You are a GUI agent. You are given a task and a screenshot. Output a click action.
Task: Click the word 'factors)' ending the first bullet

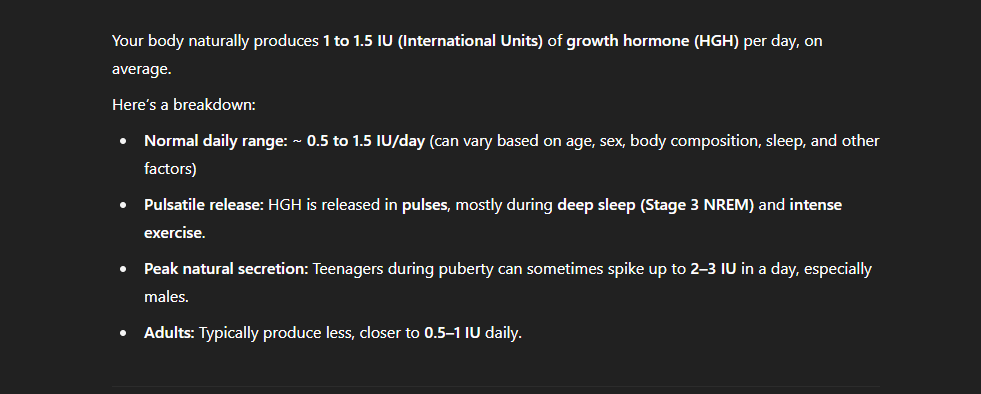tap(170, 169)
